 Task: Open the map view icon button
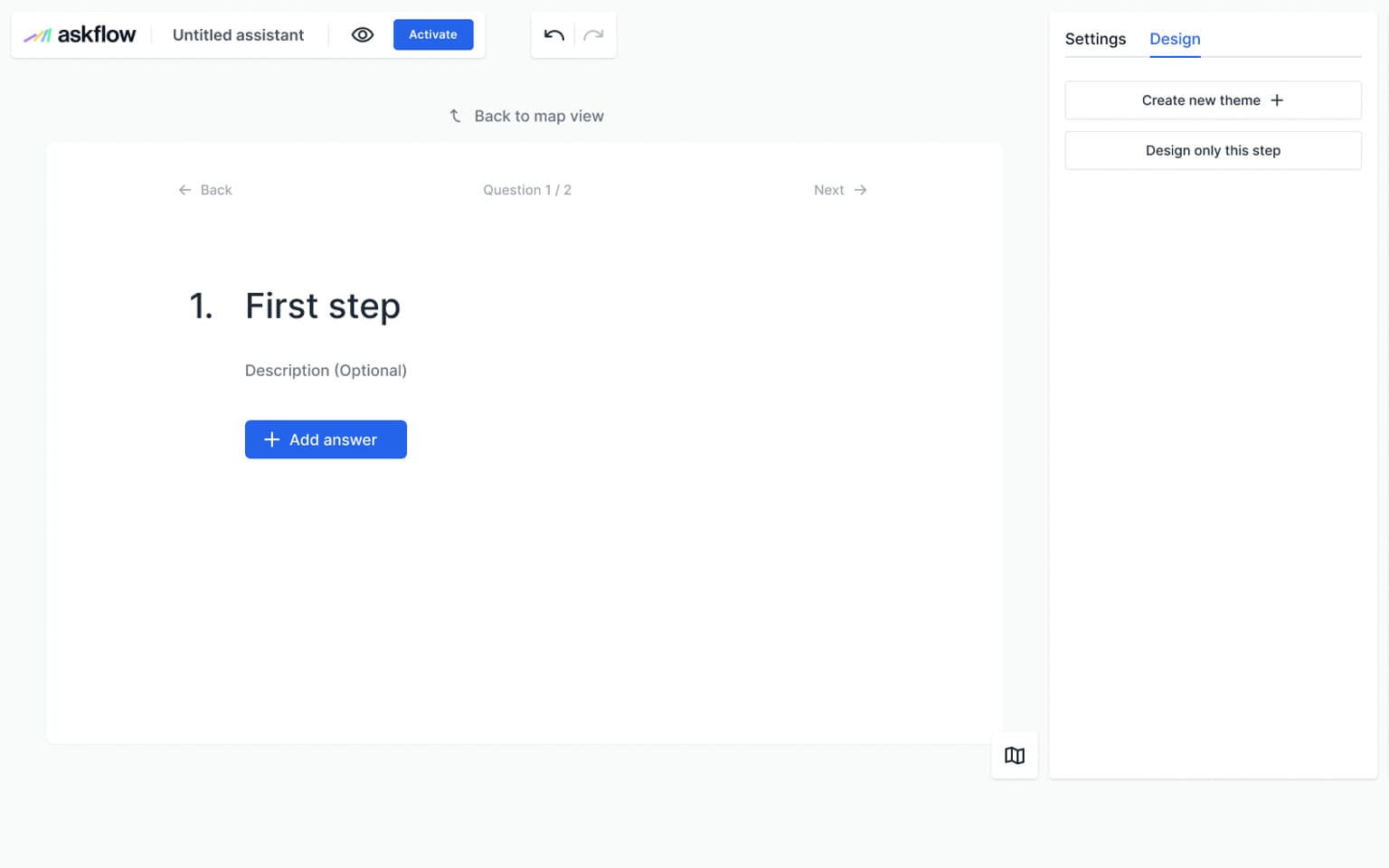tap(1015, 756)
